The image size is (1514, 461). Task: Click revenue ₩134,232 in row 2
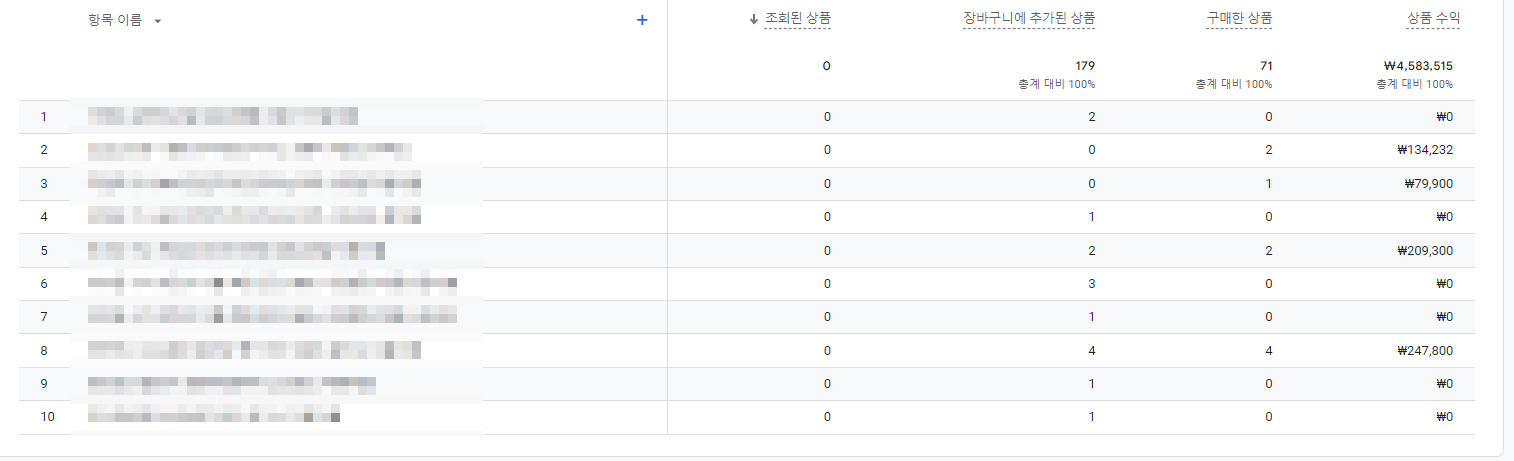pyautogui.click(x=1425, y=150)
